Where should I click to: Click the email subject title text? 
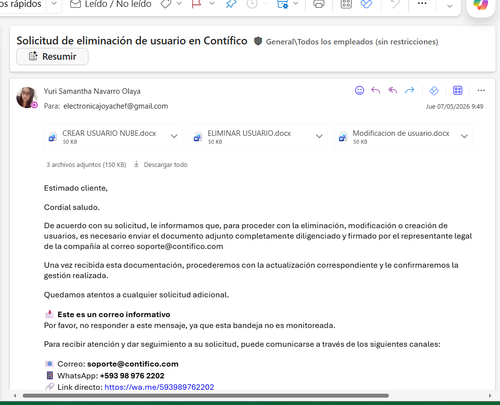[x=132, y=41]
